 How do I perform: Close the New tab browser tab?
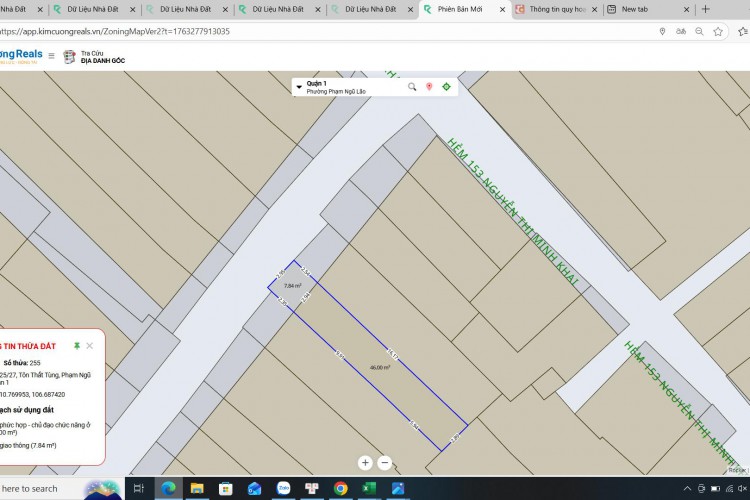686,10
